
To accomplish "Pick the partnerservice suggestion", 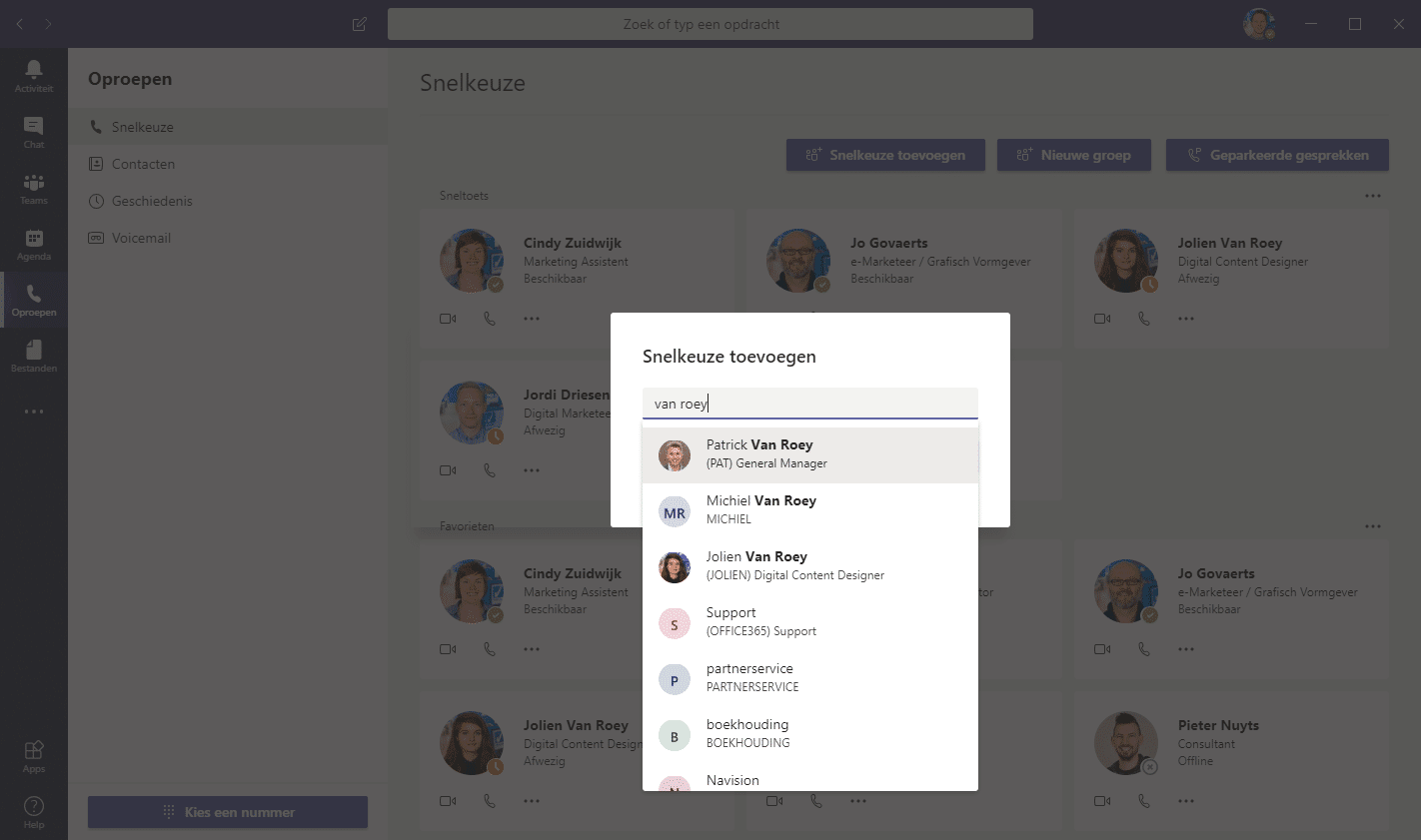I will tap(810, 679).
